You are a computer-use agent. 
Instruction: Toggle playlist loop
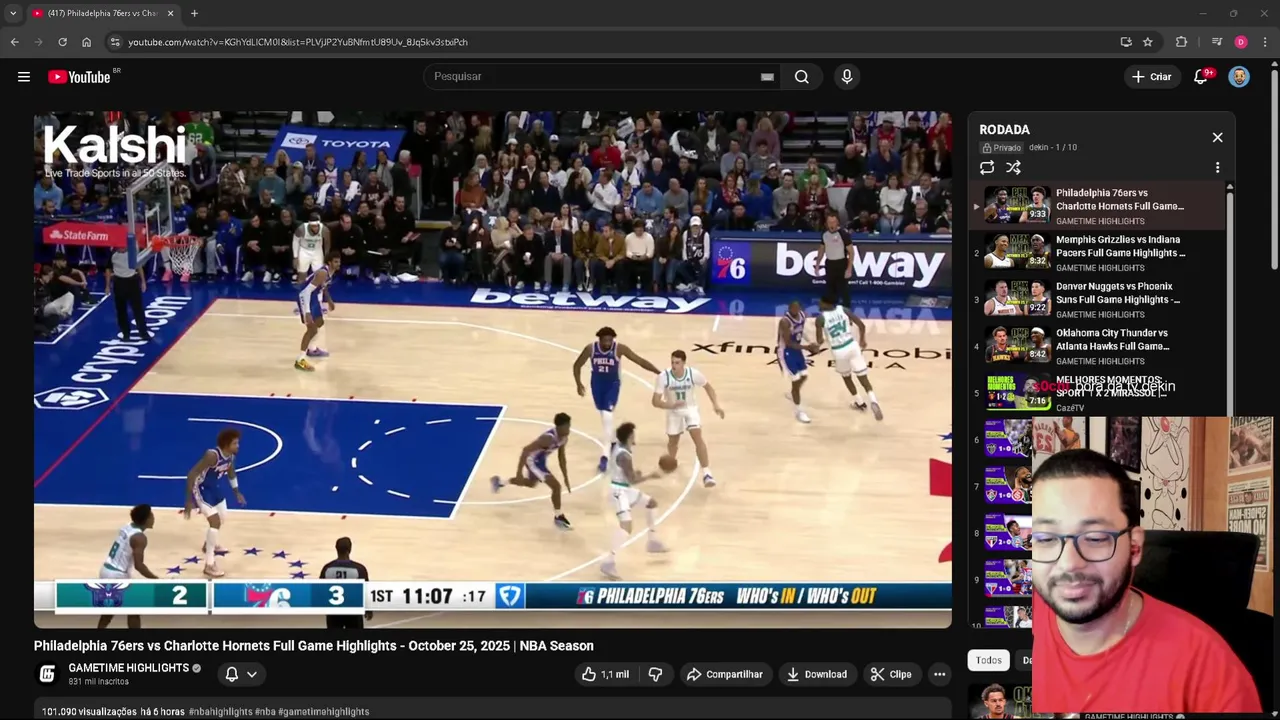[x=987, y=168]
